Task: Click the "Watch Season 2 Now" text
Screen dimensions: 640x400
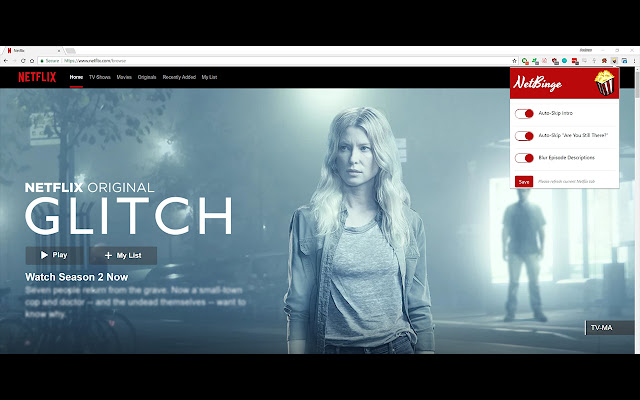Action: 77,277
